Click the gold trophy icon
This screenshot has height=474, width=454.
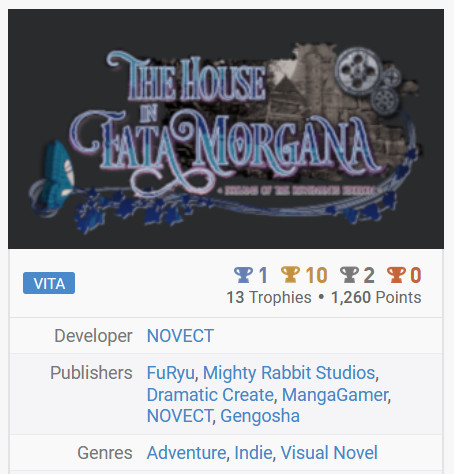pos(290,275)
